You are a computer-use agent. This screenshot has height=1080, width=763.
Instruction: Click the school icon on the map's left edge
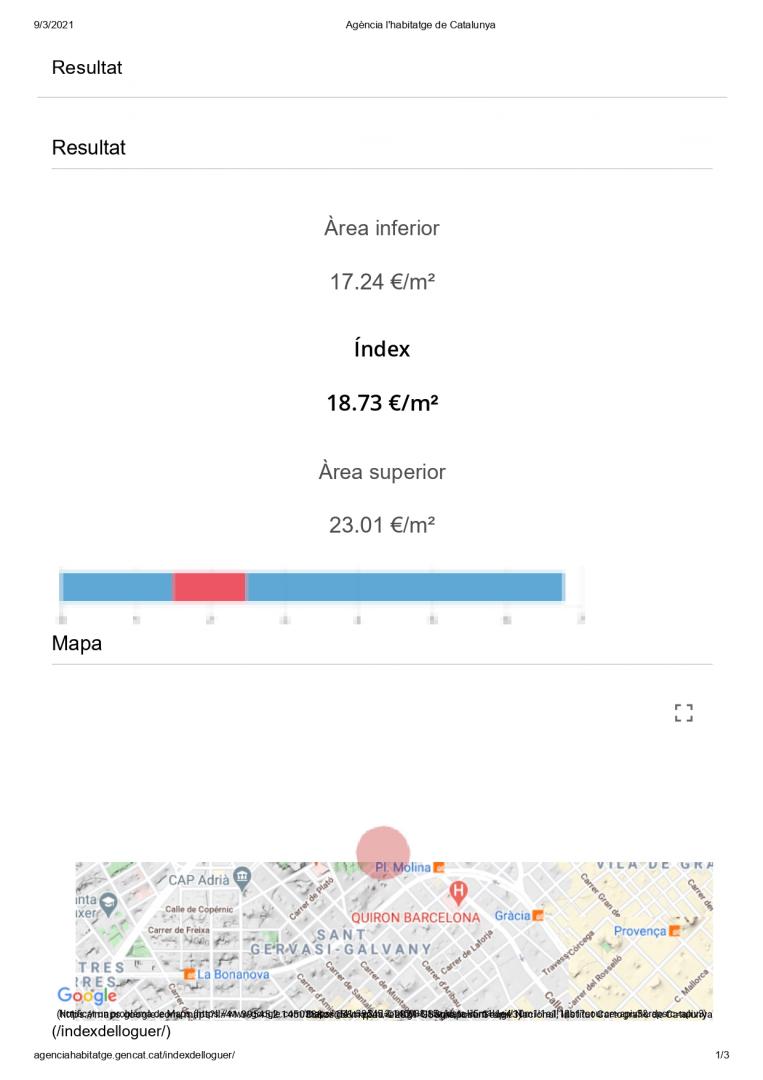109,905
